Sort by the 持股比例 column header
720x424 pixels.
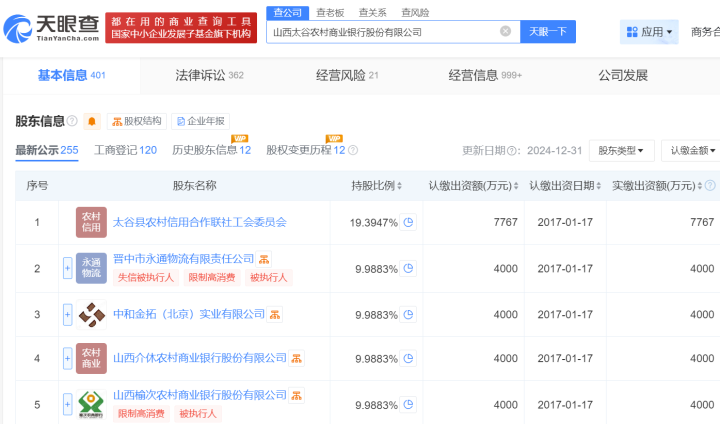pyautogui.click(x=378, y=186)
